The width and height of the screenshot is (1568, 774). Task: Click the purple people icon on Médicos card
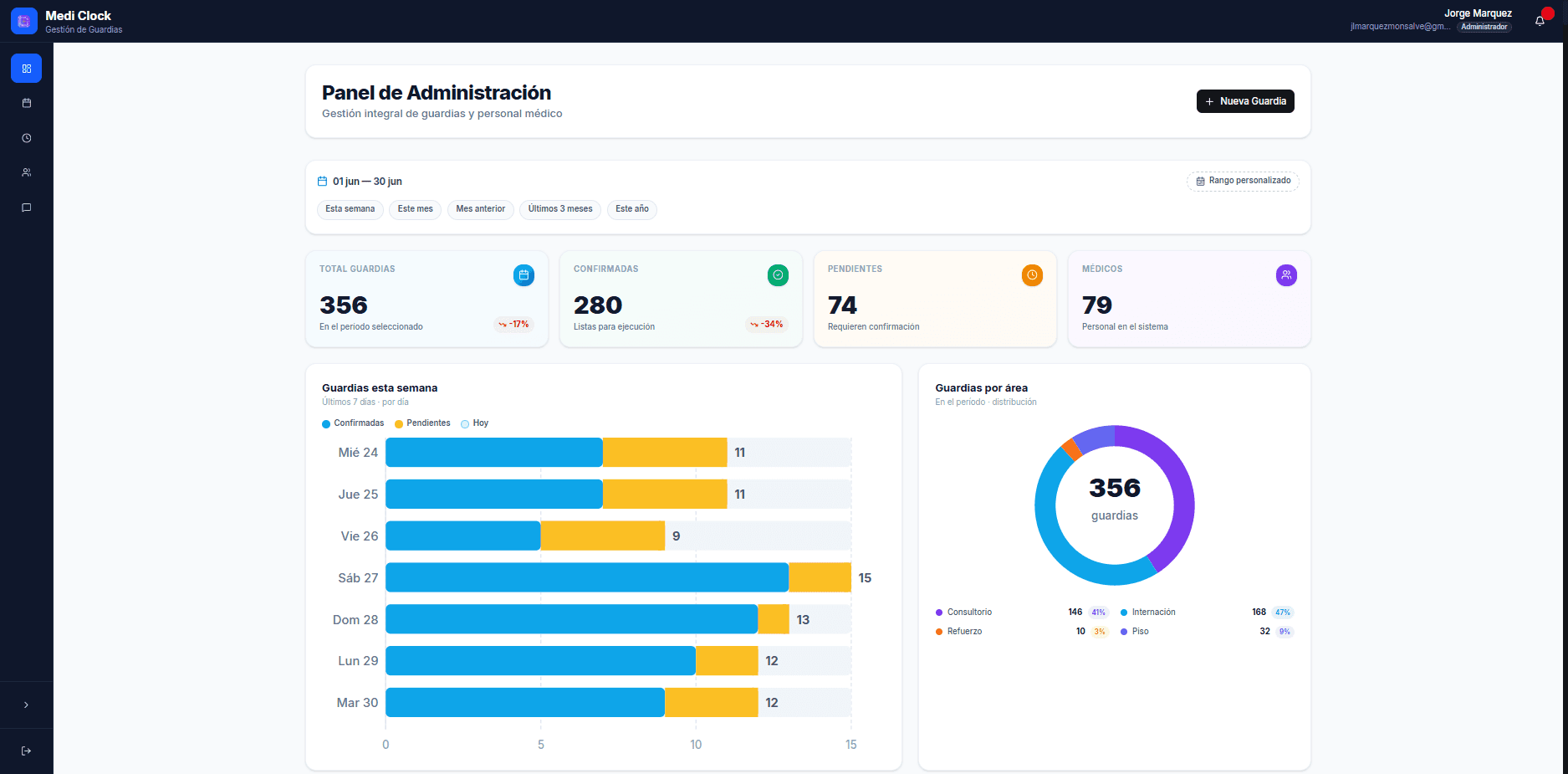pyautogui.click(x=1286, y=274)
